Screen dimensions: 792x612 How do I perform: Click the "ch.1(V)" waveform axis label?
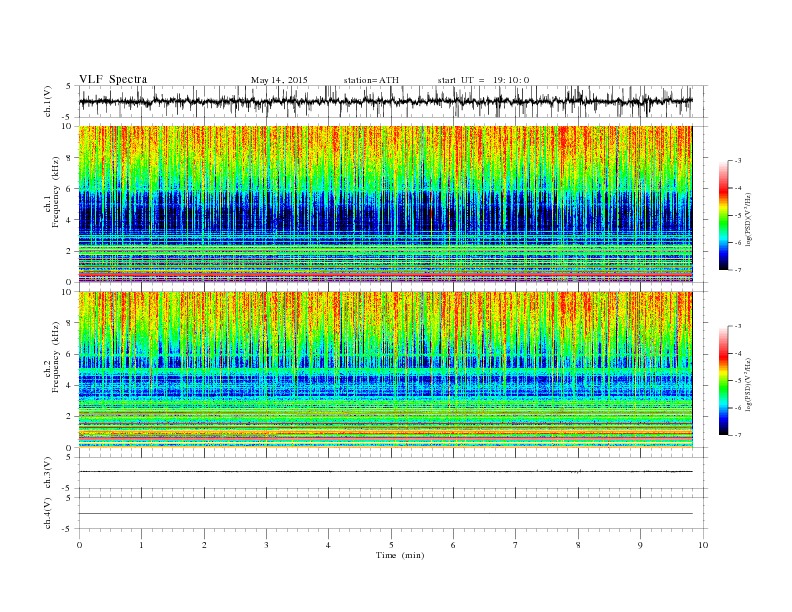[x=48, y=101]
